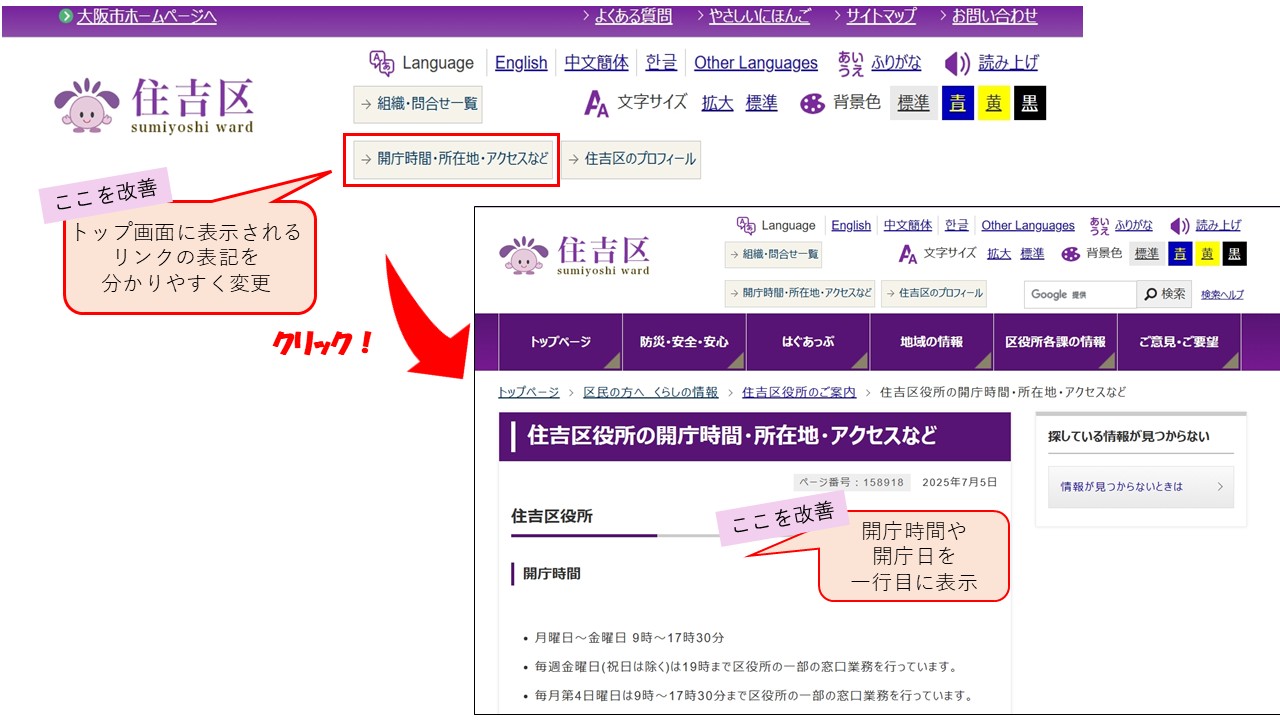Expand 情報が見つからないときは chevron item

pos(1140,487)
